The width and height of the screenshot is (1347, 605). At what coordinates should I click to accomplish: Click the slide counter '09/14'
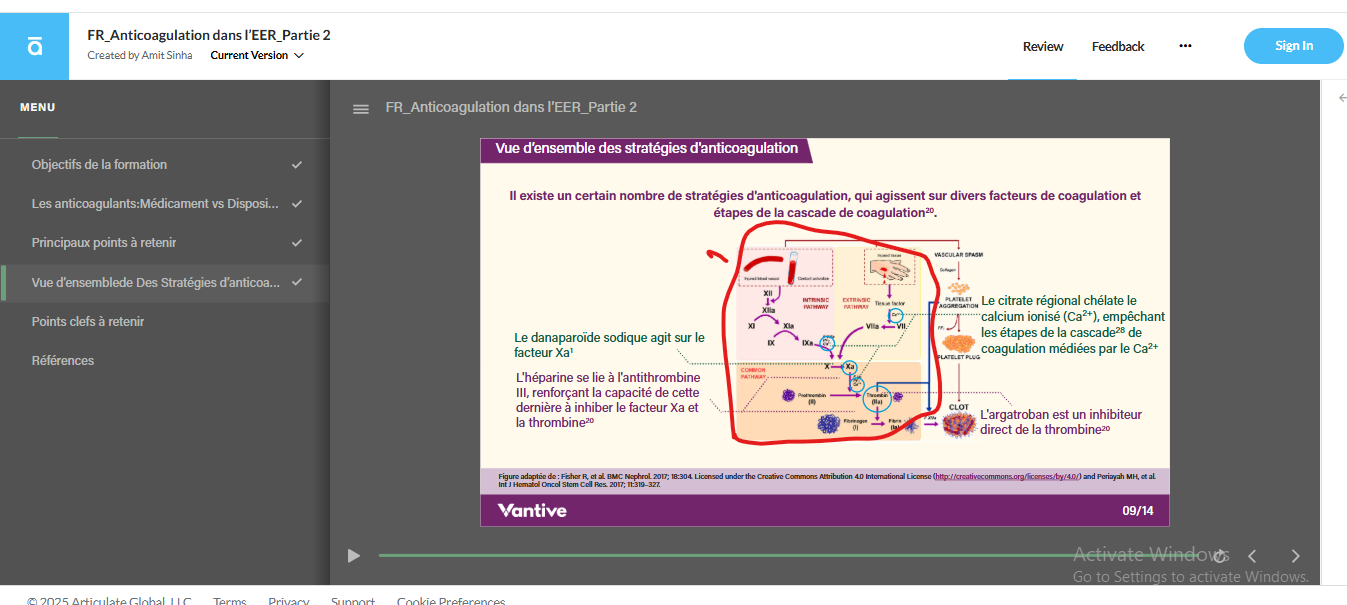tap(1138, 511)
